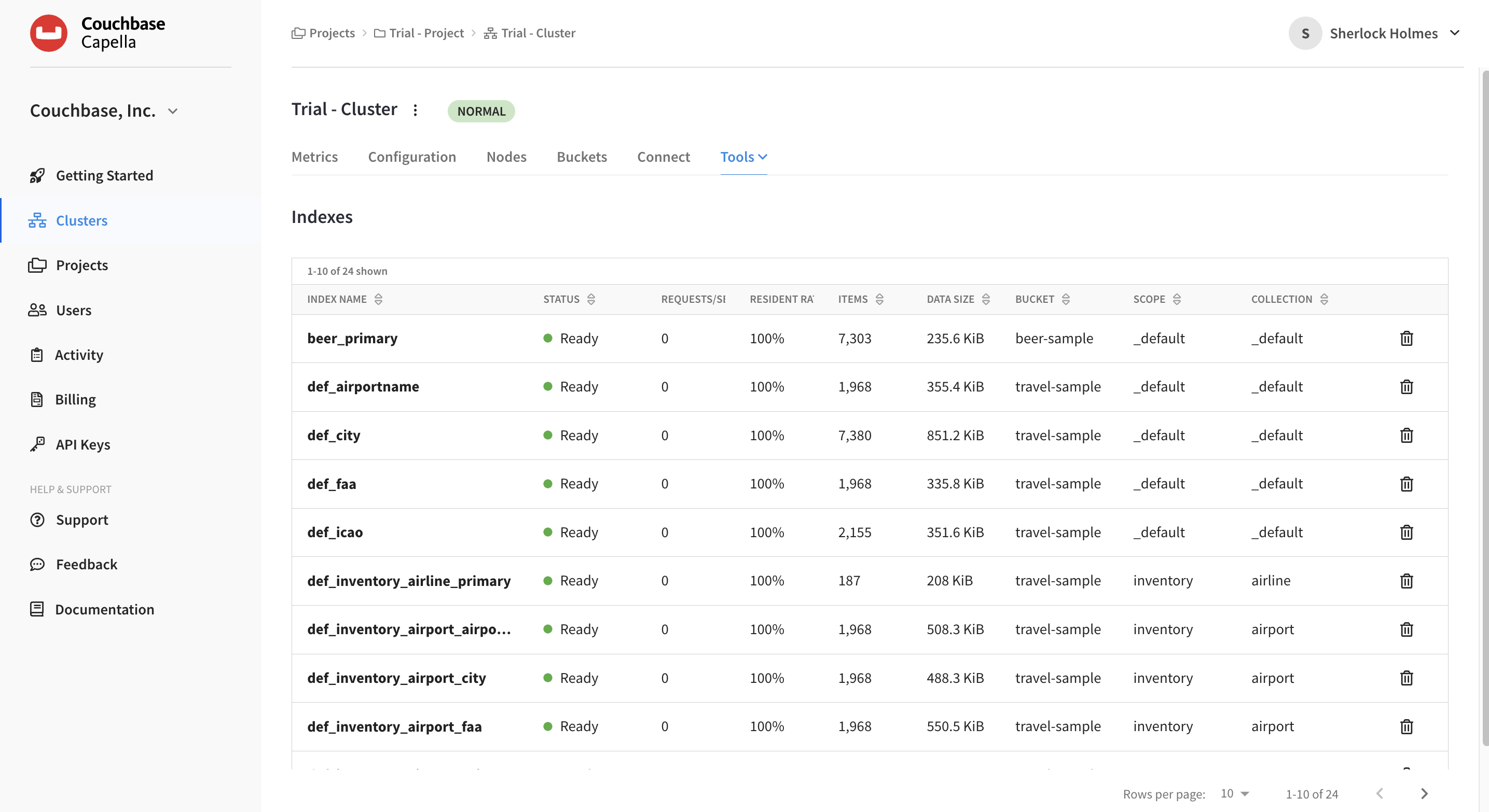Expand the Tools dropdown menu
1489x812 pixels.
pos(743,157)
